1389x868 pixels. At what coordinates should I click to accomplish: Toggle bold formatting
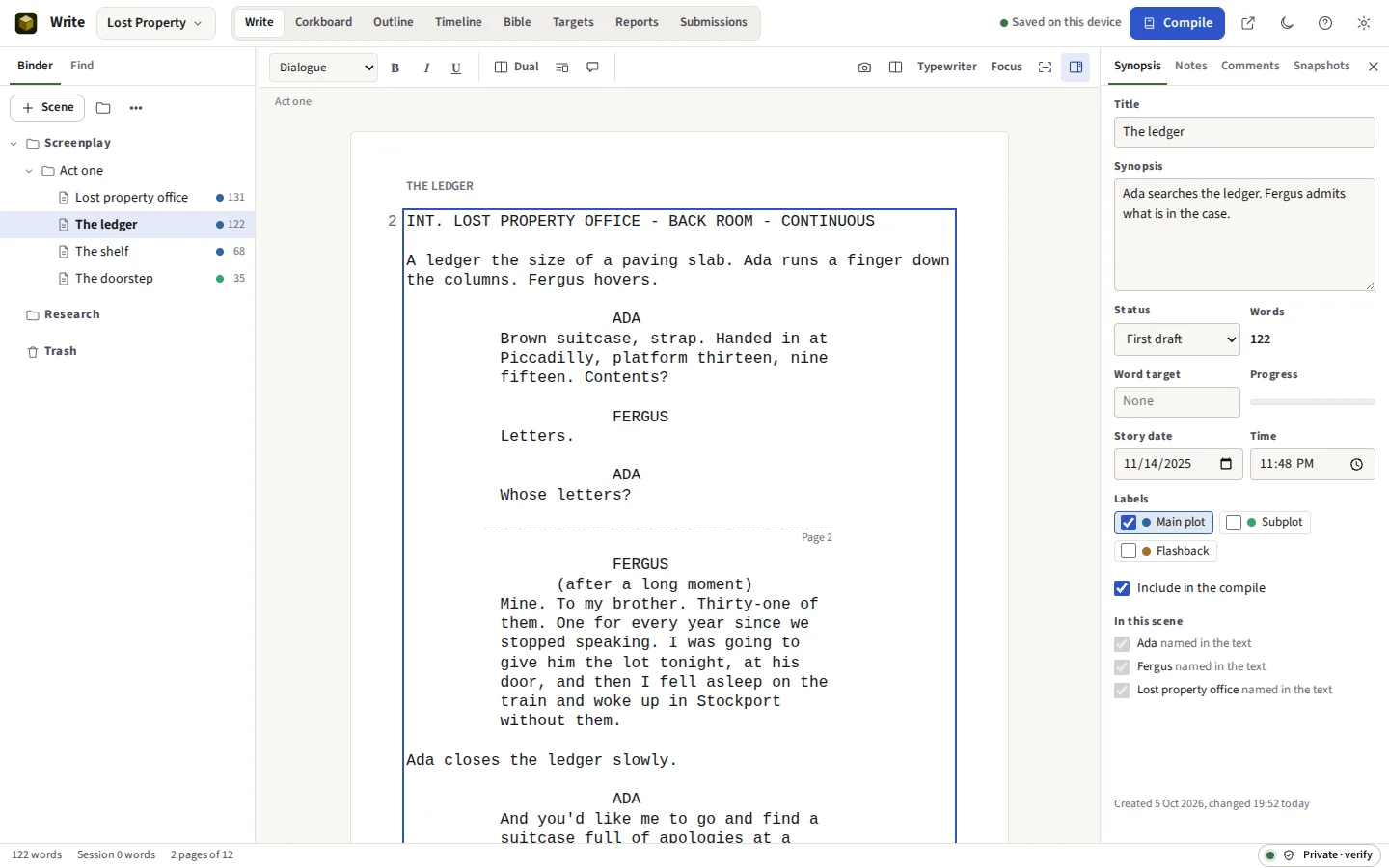[x=395, y=68]
